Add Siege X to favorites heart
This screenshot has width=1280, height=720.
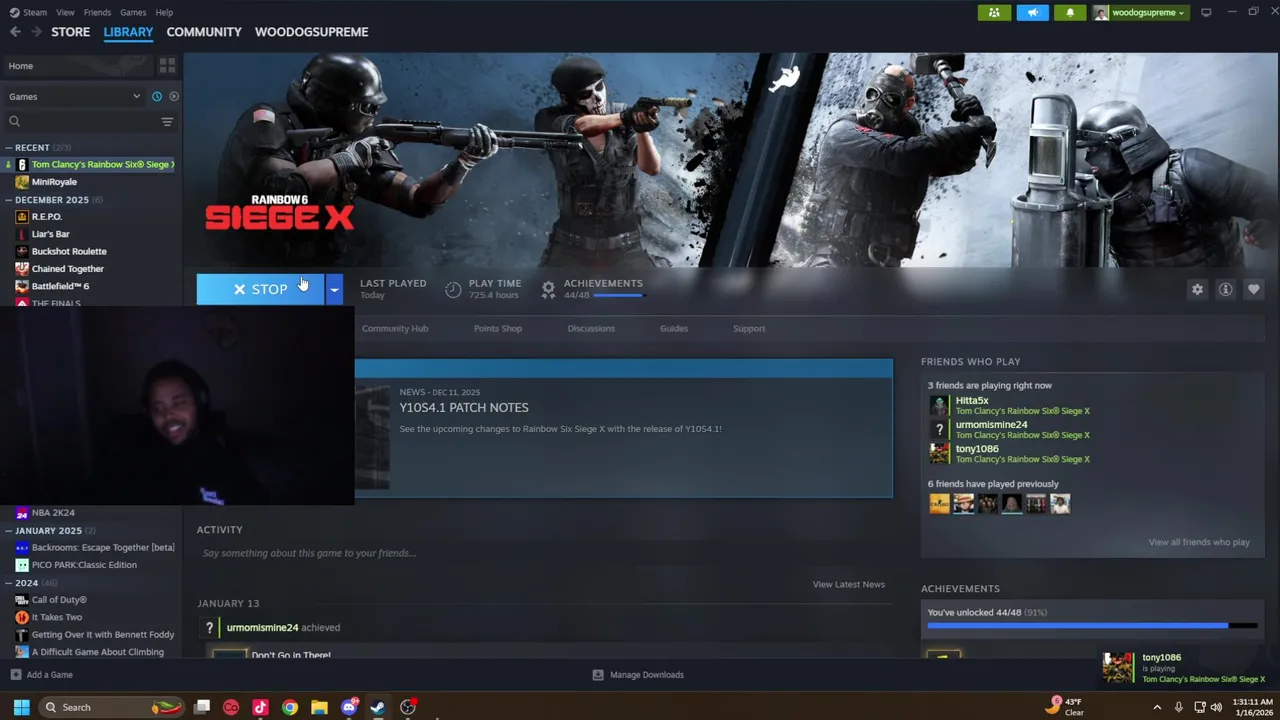(1253, 289)
